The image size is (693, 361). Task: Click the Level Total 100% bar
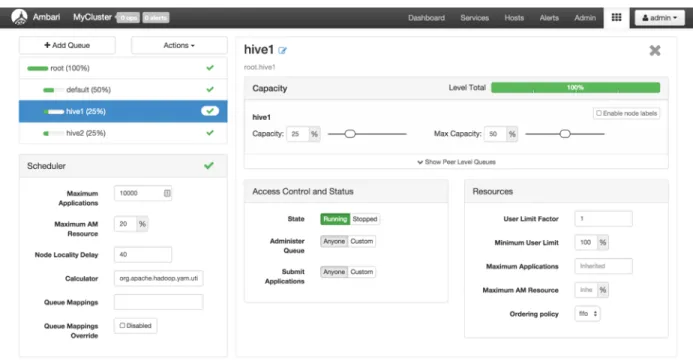coord(575,87)
